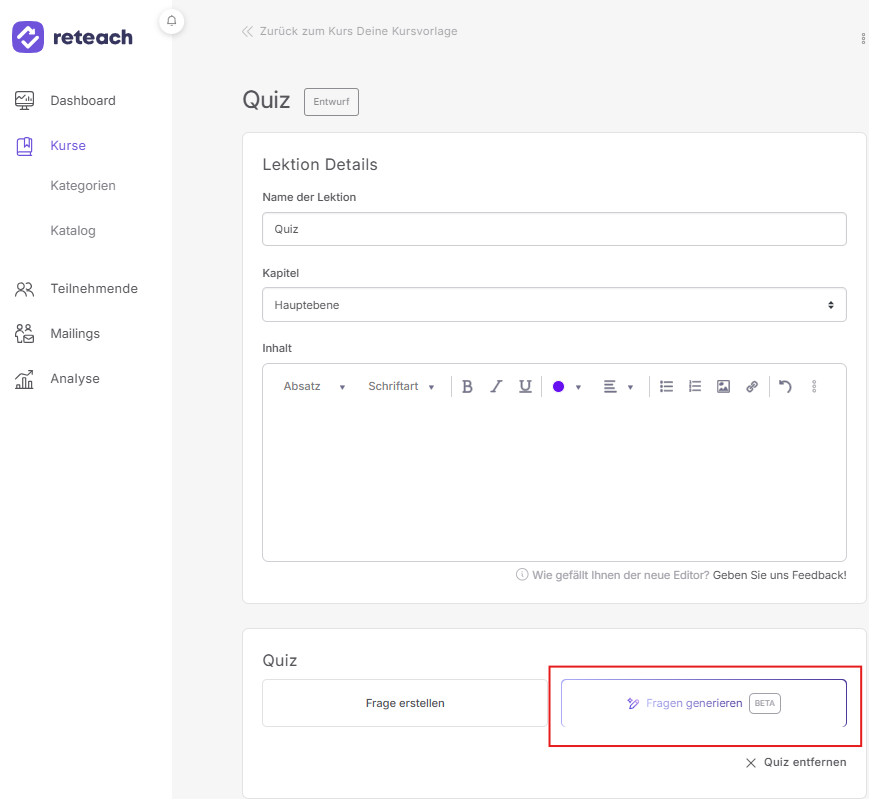Click the 'Name der Lektion' label

point(309,197)
